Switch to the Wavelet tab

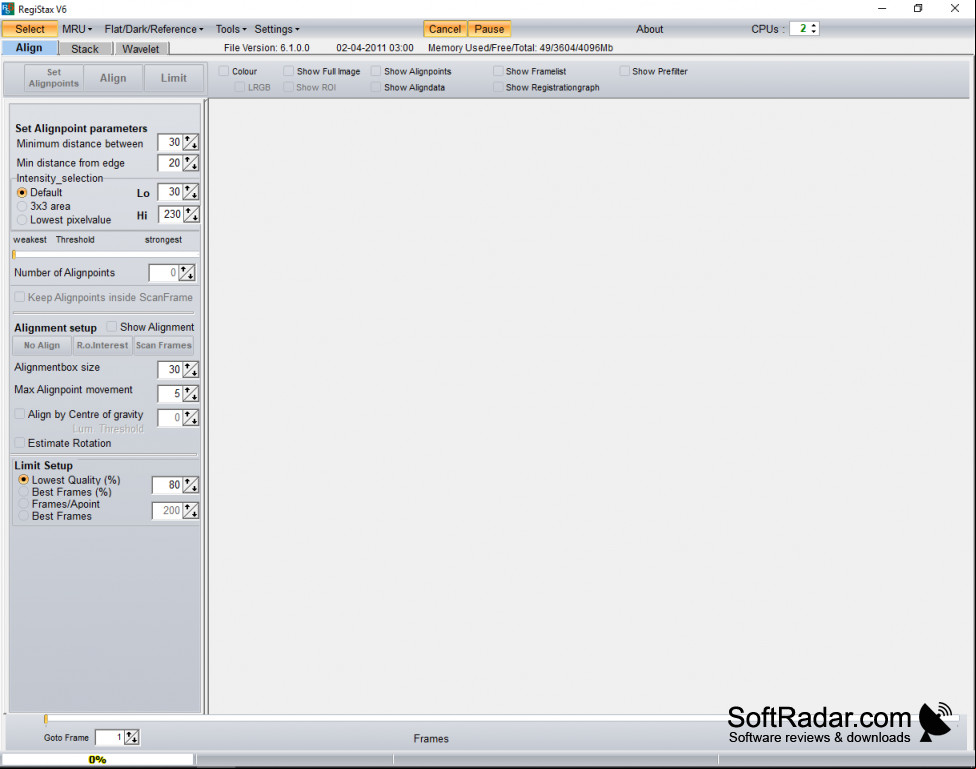click(141, 49)
